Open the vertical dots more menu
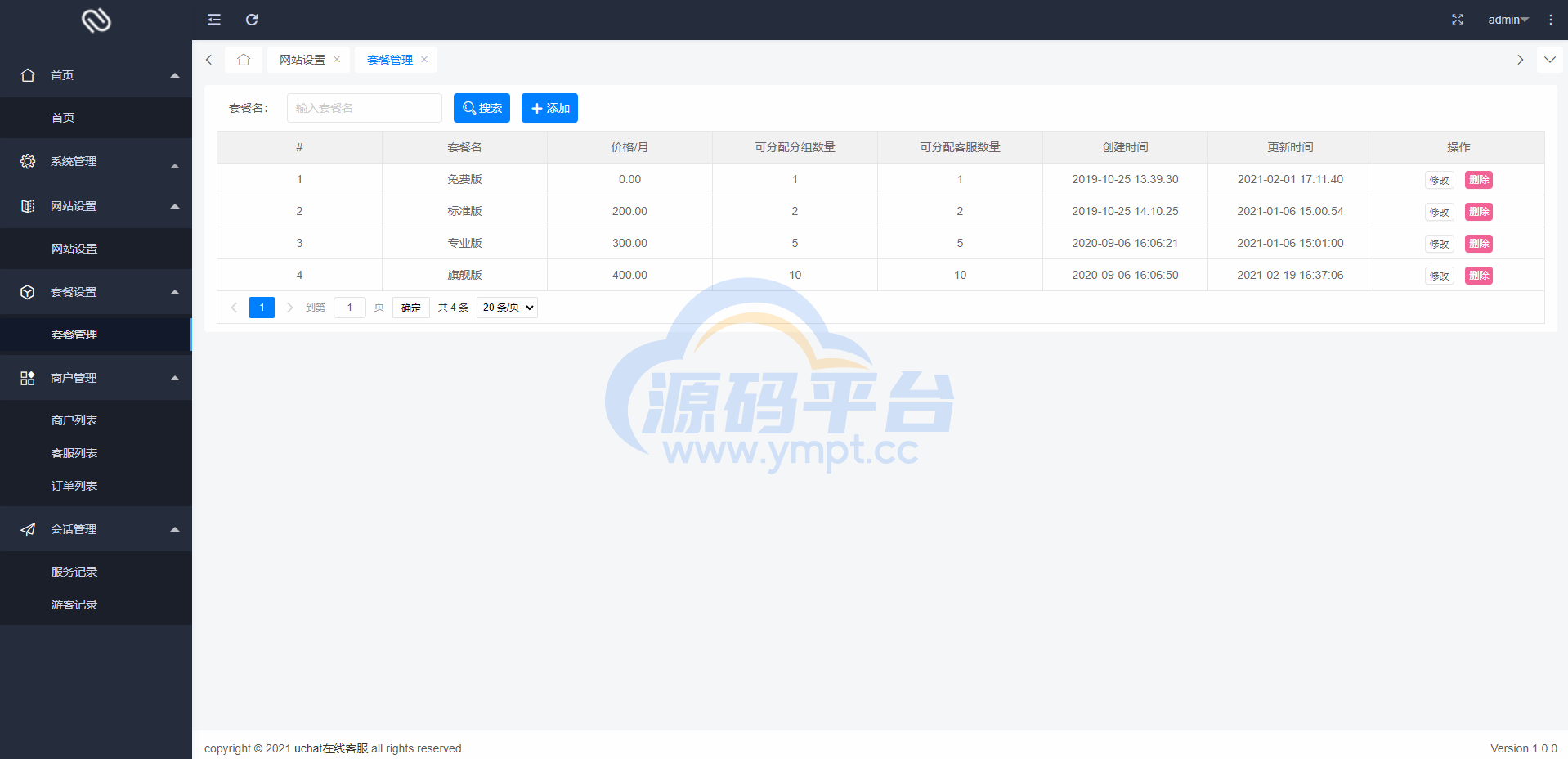Image resolution: width=1568 pixels, height=759 pixels. (x=1551, y=20)
